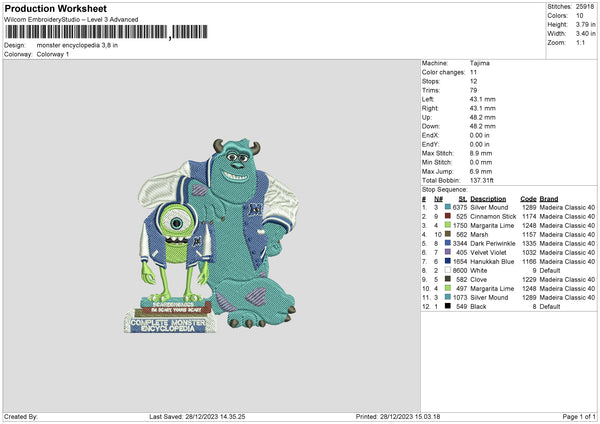Click the navy Hanukkah Blue color swatch

[x=448, y=261]
